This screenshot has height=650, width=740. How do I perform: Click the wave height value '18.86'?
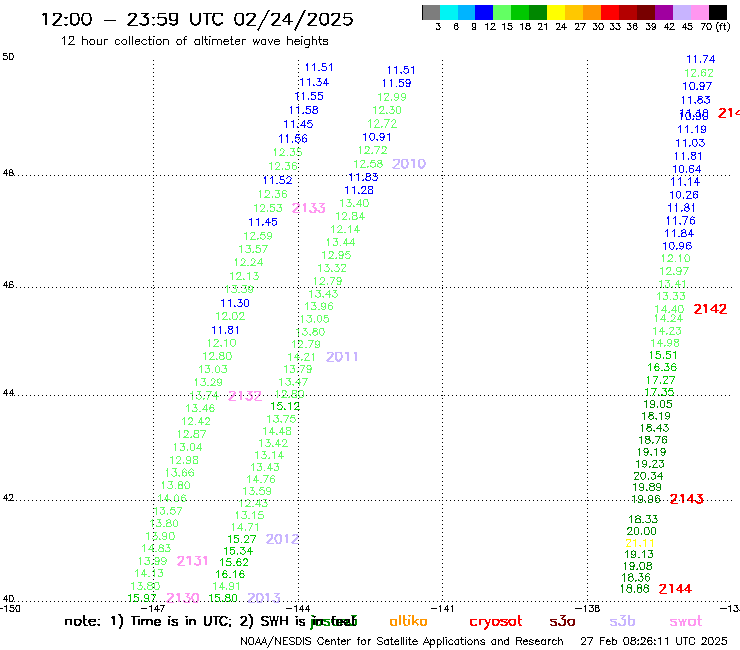coord(635,589)
